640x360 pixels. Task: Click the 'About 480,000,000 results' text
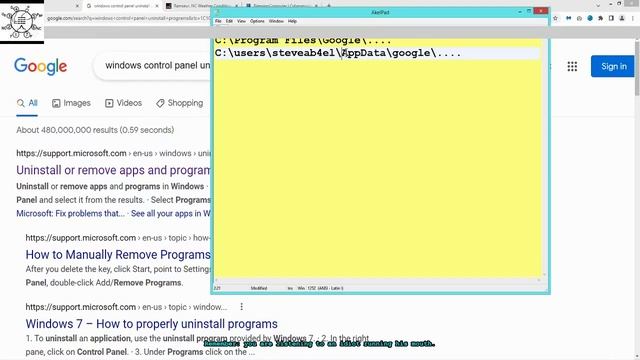(95, 130)
